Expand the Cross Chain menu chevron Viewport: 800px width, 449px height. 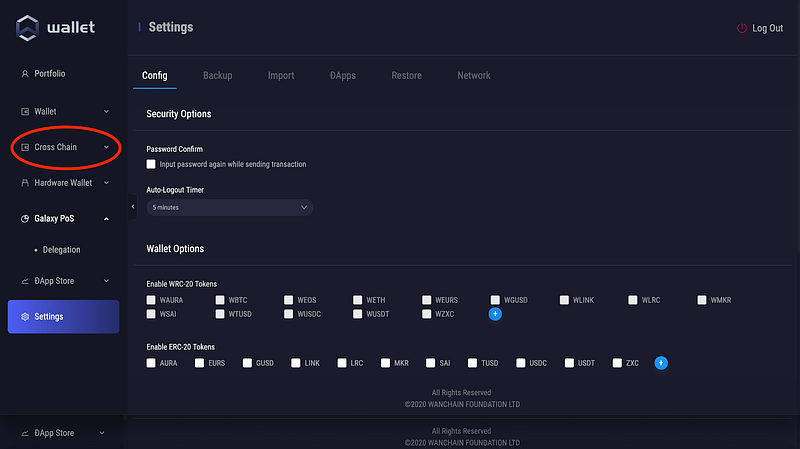pyautogui.click(x=106, y=147)
